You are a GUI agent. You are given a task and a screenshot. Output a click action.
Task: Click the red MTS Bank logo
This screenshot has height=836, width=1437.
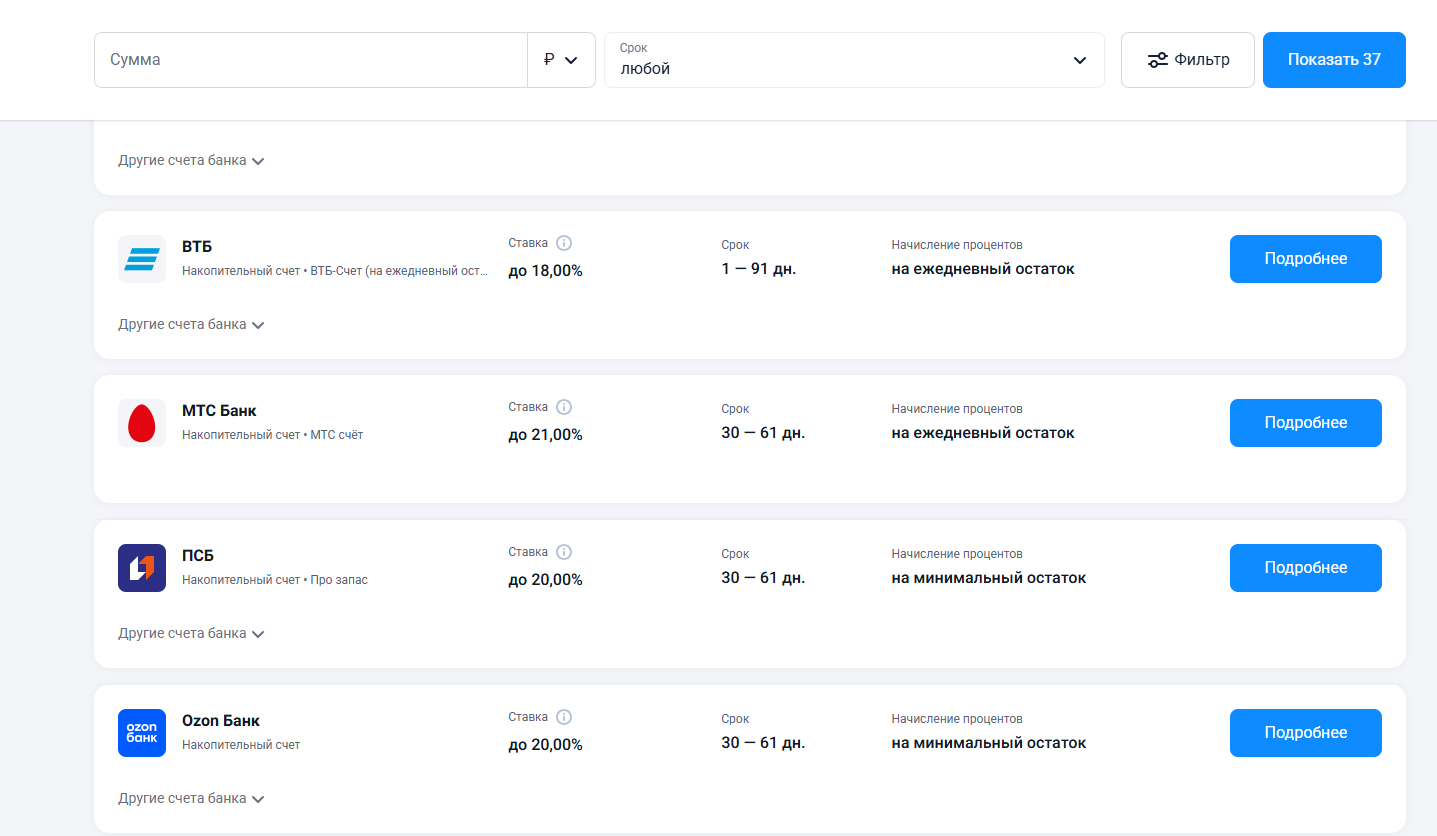click(x=142, y=423)
